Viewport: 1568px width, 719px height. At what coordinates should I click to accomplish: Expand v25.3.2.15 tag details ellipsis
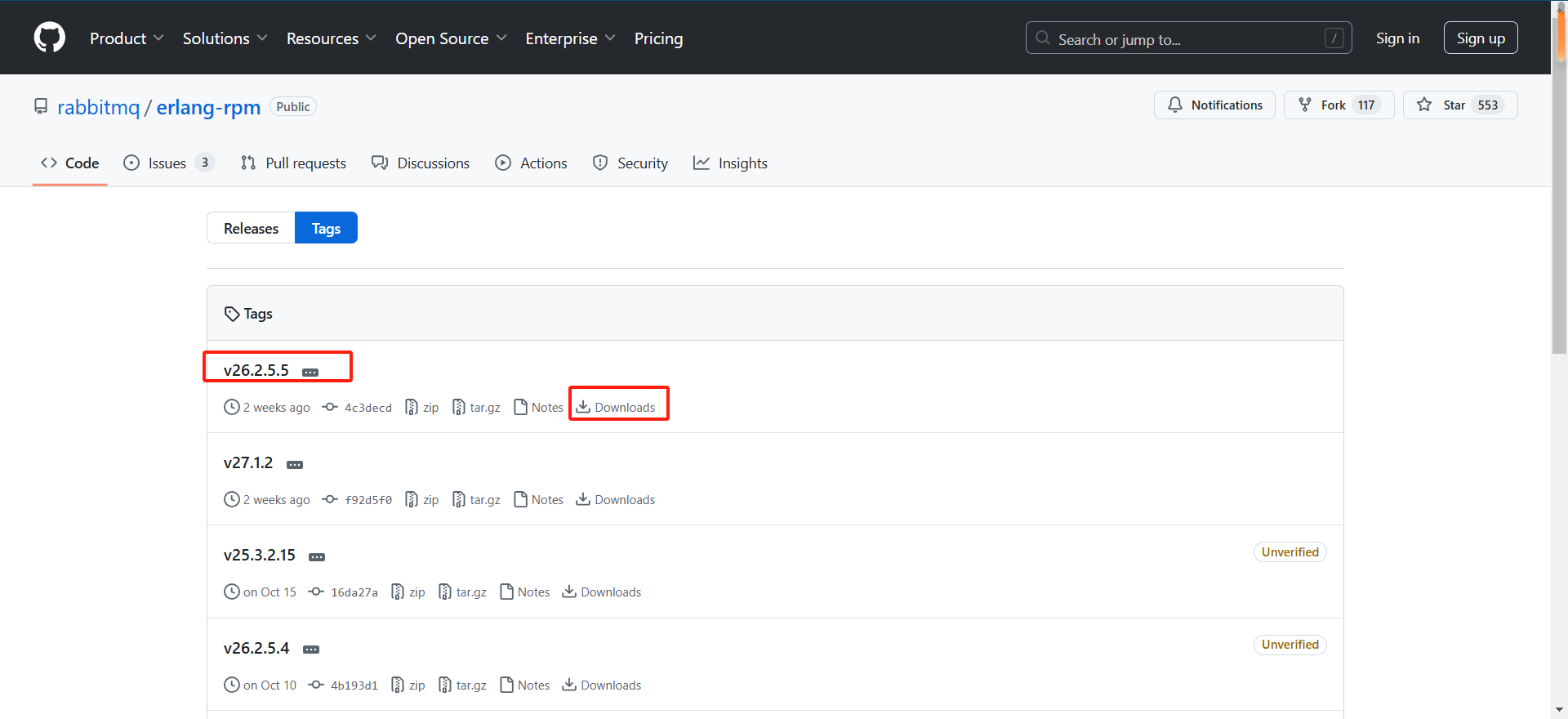317,556
